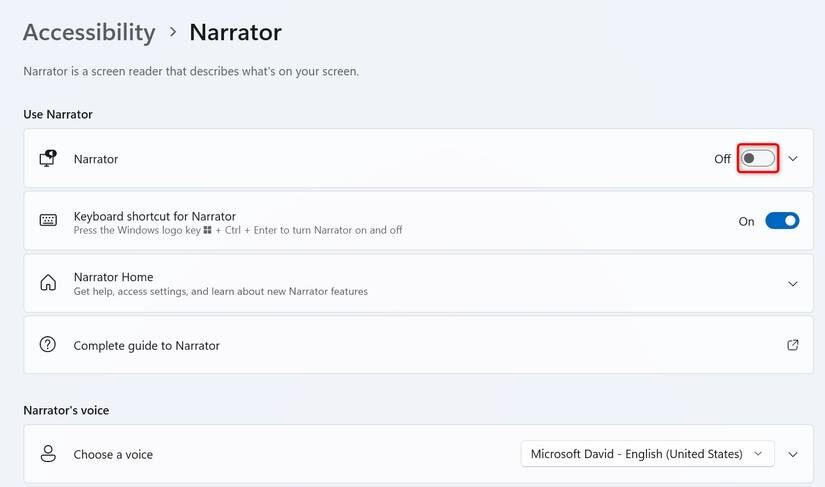Disable the Keyboard shortcut for Narrator toggle

pos(782,221)
